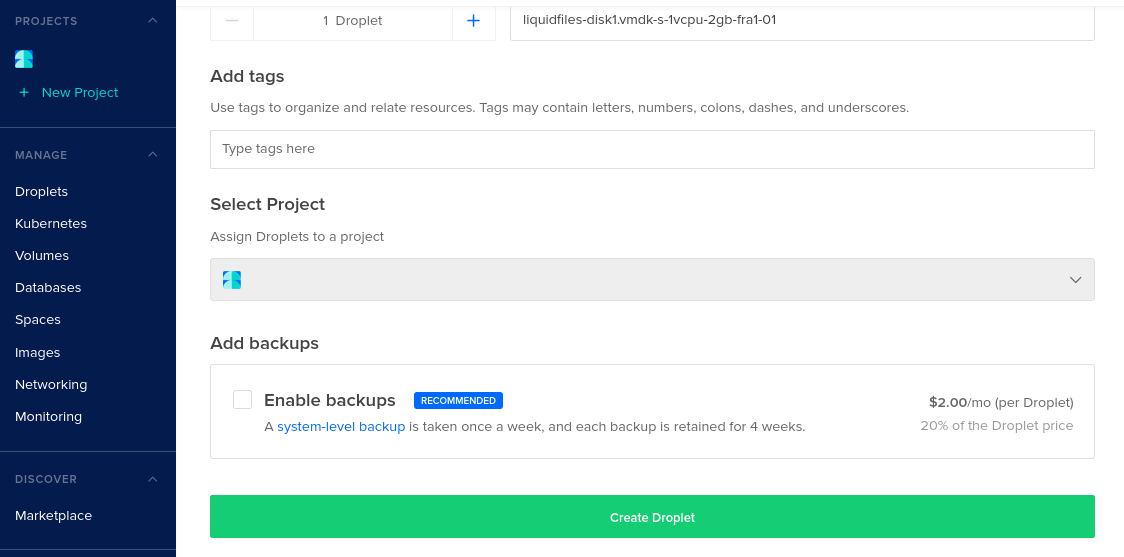Open Monitoring in the sidebar

tap(48, 416)
